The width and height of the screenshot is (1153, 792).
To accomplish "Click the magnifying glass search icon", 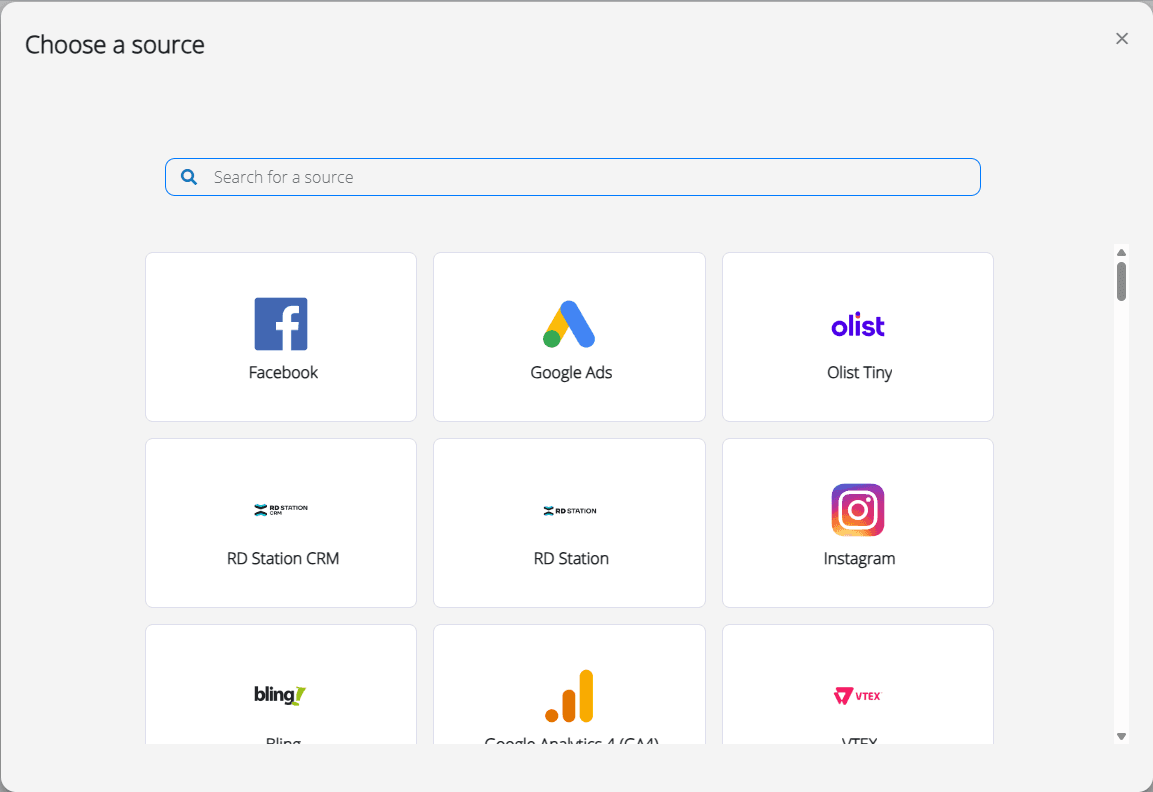I will coord(189,177).
